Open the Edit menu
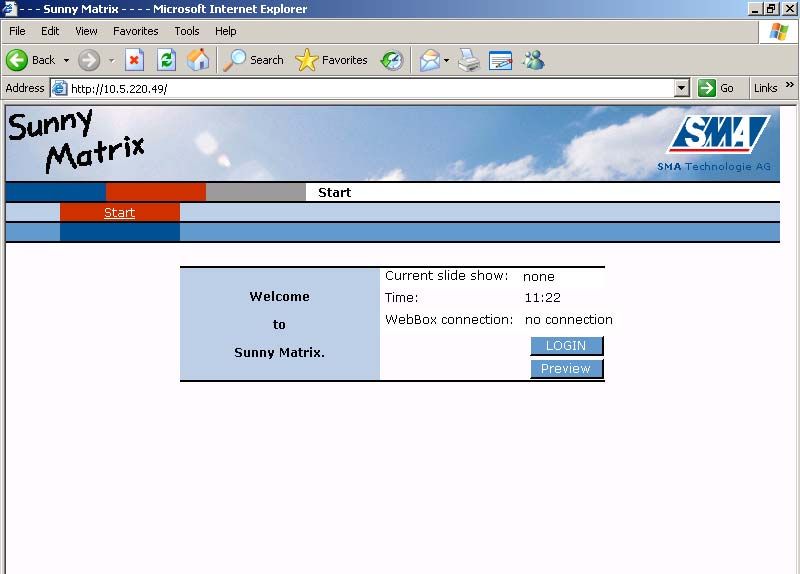The image size is (800, 574). pyautogui.click(x=50, y=31)
